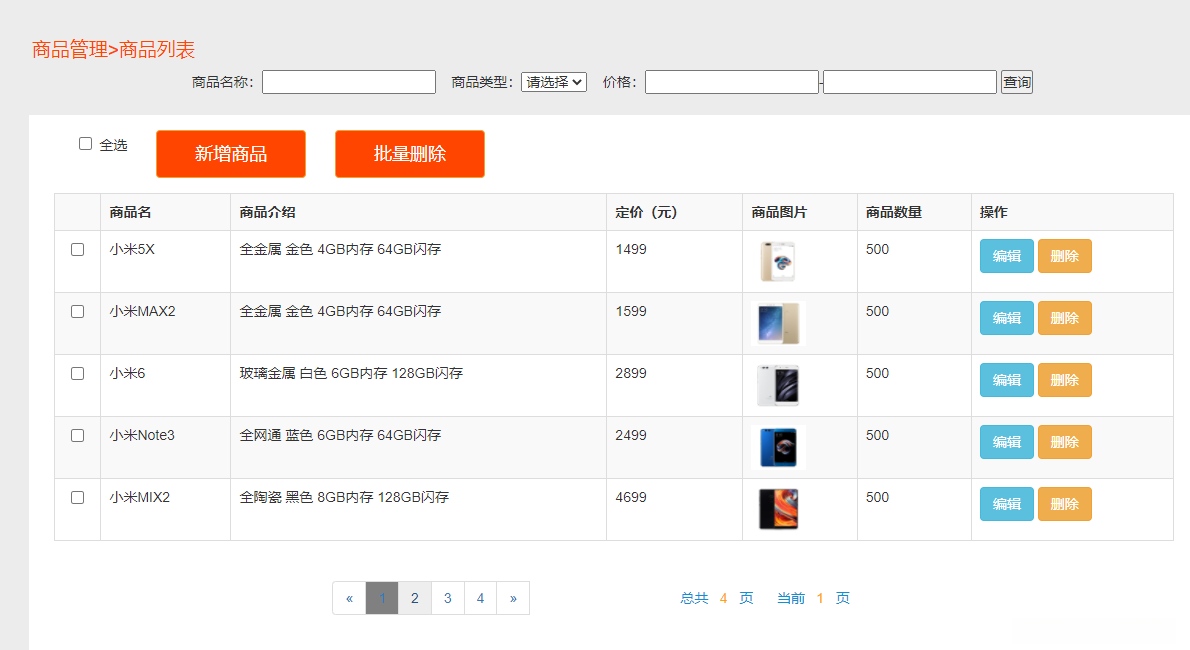
Task: Click the product name 小米MIX2
Action: (140, 497)
